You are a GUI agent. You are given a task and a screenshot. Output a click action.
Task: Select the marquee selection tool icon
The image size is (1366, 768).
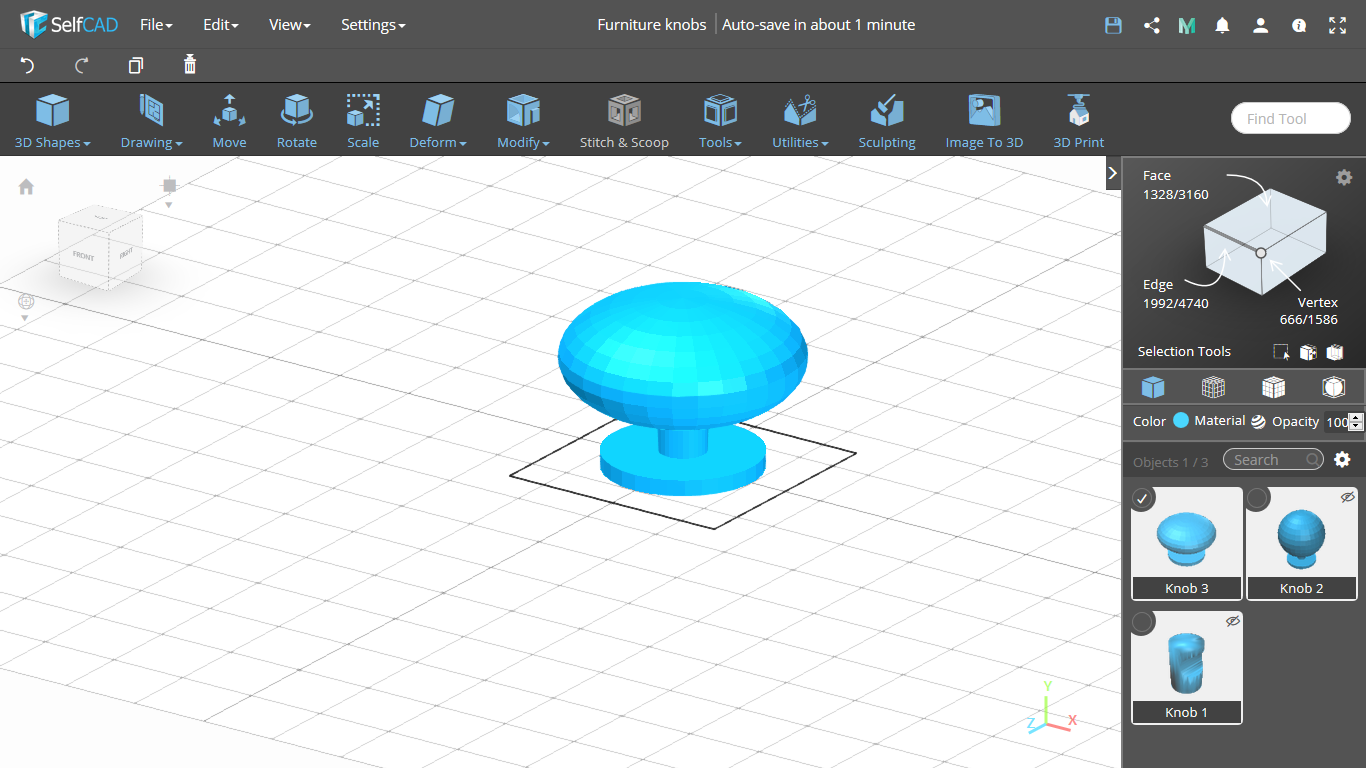pos(1281,352)
